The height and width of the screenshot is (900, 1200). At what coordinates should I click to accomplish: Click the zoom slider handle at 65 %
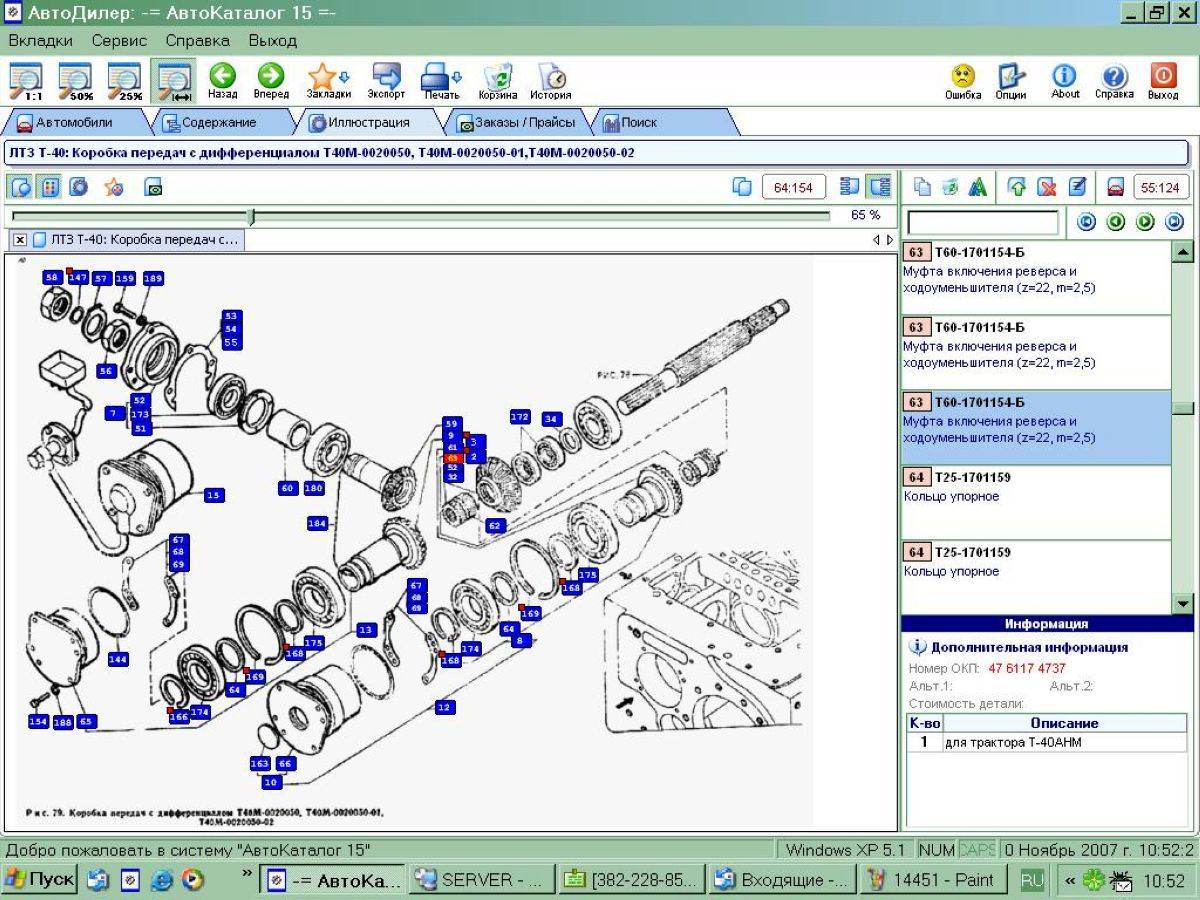(x=251, y=216)
